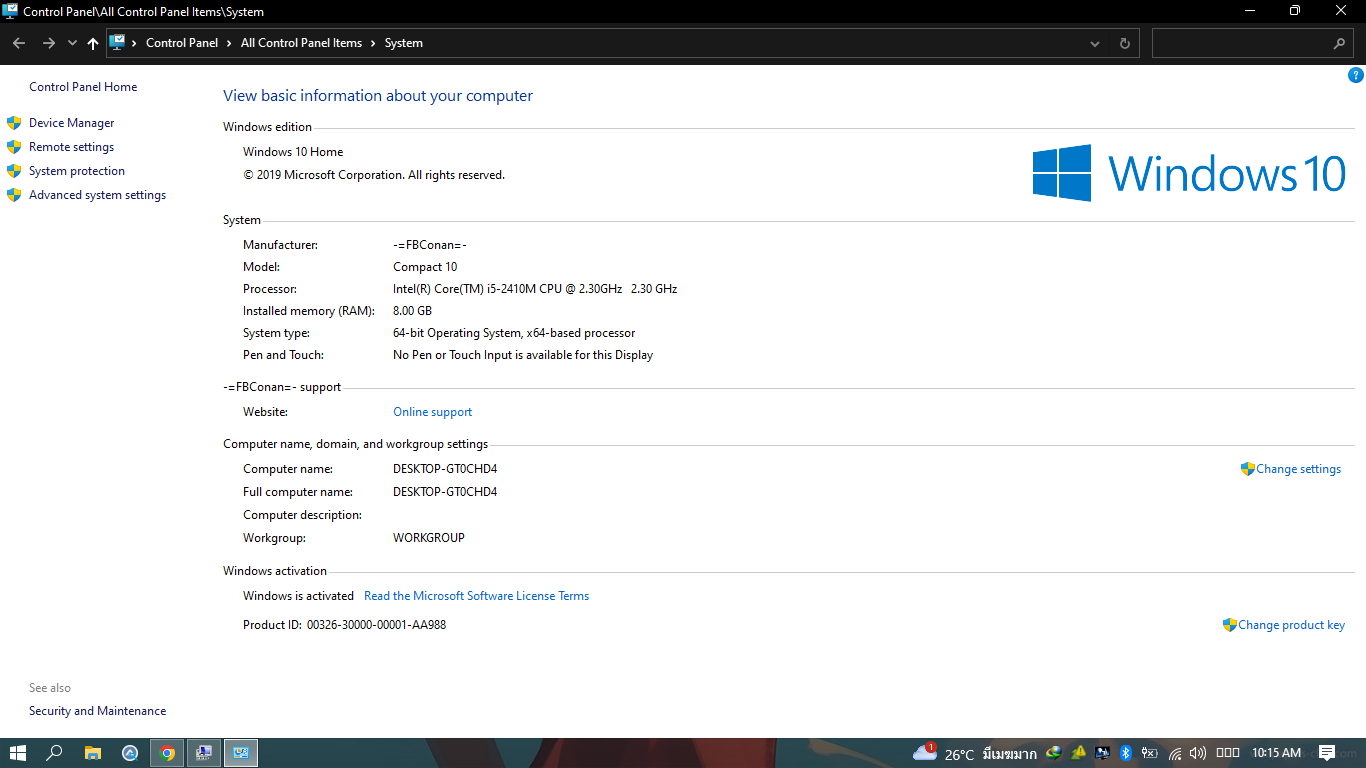
Task: Read the Microsoft Software License Terms
Action: point(476,596)
